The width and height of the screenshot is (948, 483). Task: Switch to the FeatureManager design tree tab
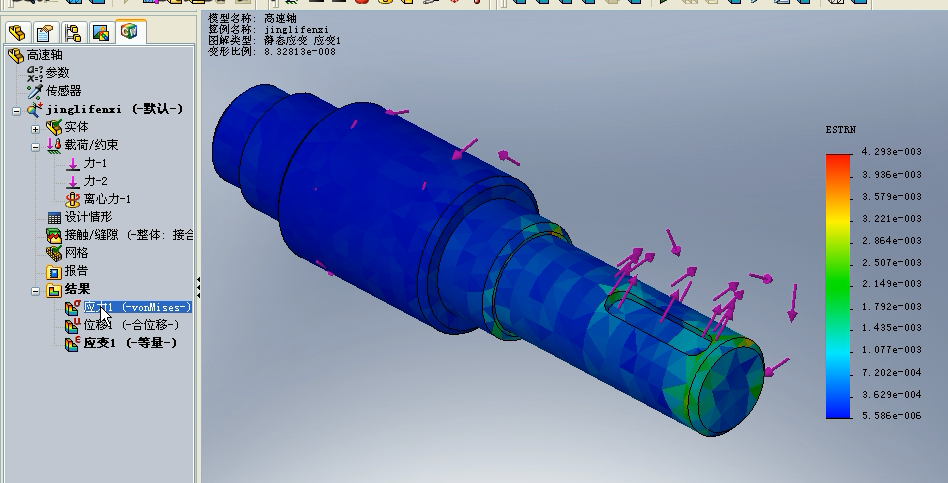[x=17, y=32]
